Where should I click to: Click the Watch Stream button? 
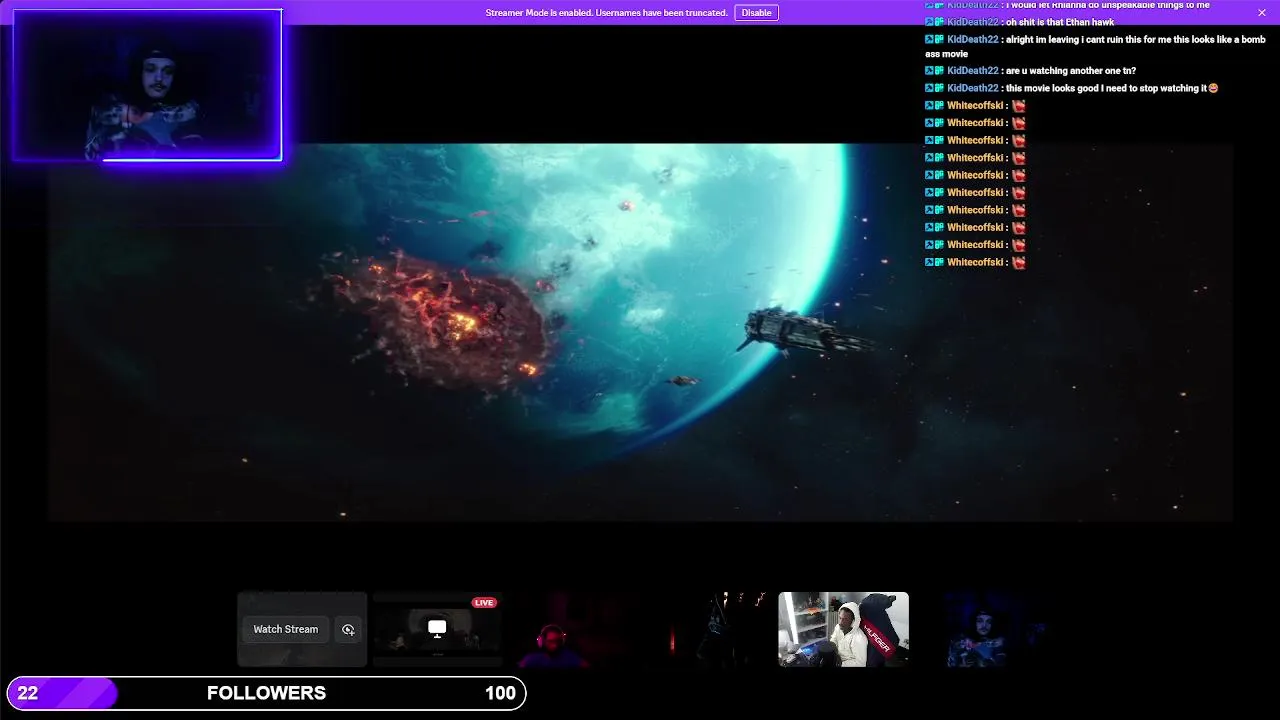[285, 629]
